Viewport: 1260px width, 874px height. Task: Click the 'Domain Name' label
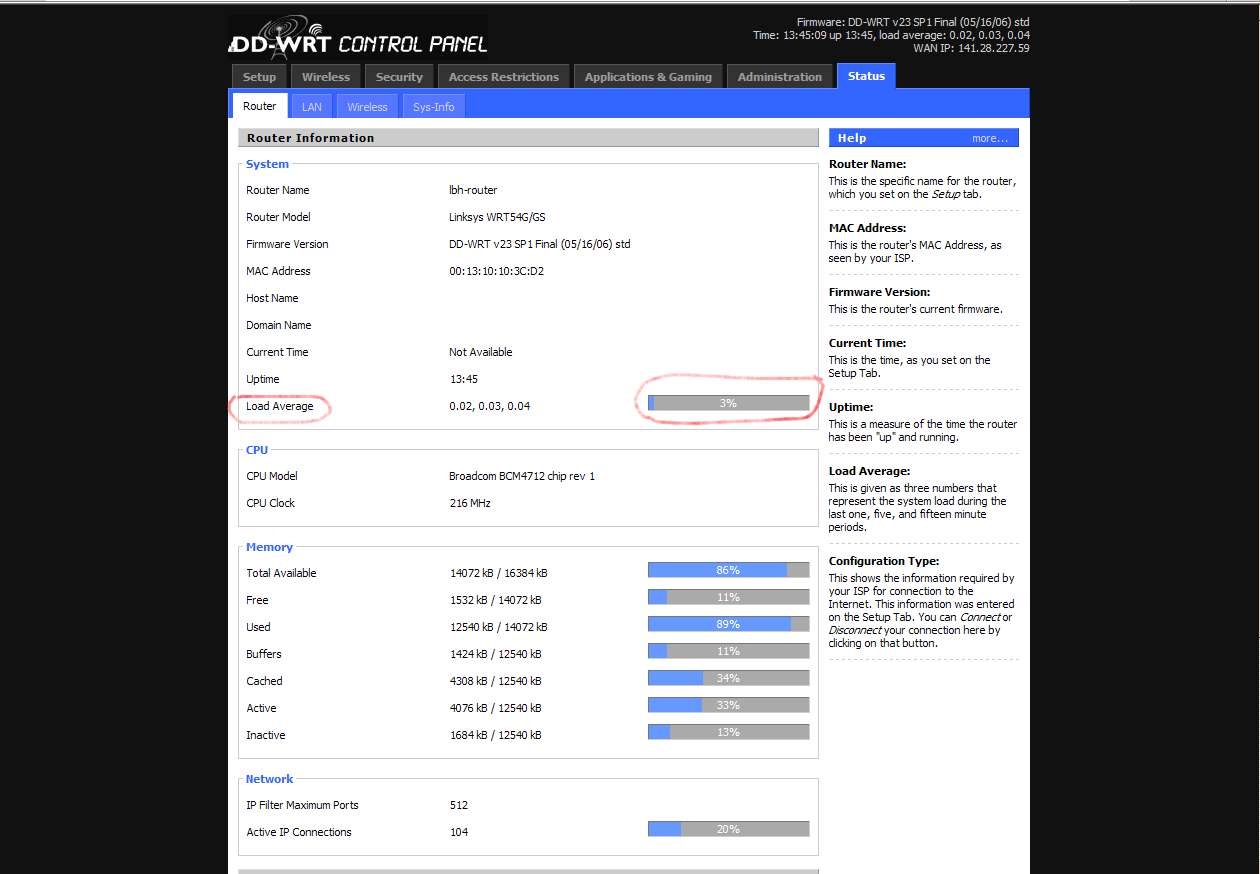click(x=278, y=325)
